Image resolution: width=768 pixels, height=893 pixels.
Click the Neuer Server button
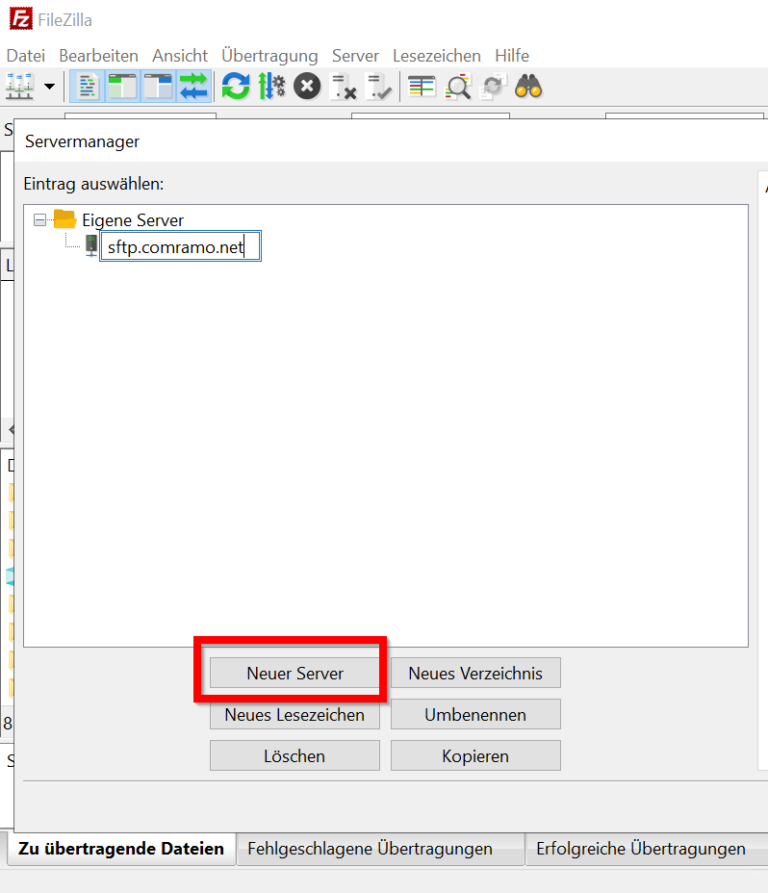click(295, 673)
